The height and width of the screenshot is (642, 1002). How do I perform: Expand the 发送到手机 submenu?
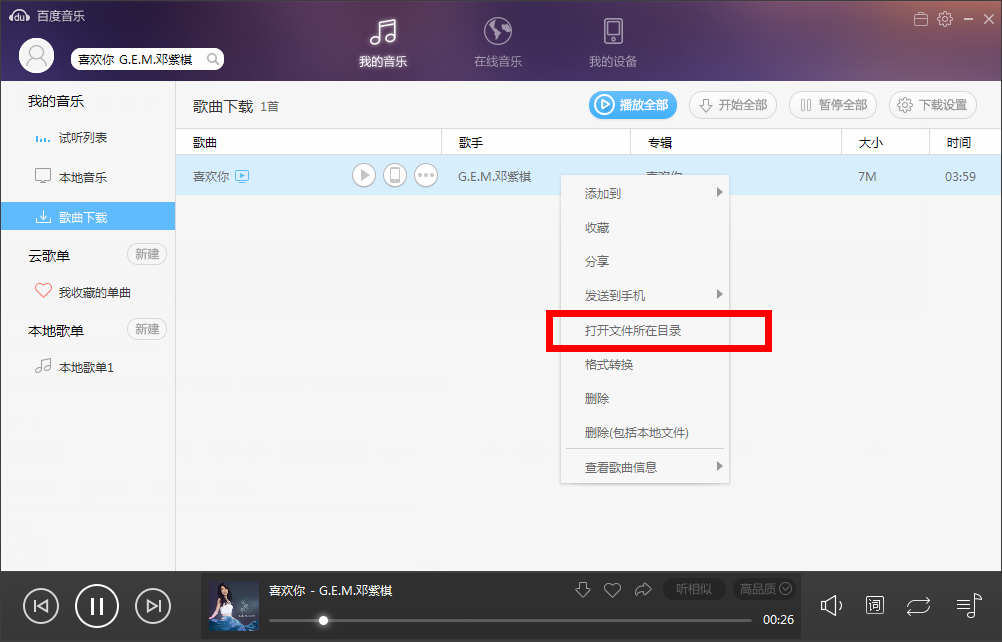(645, 295)
